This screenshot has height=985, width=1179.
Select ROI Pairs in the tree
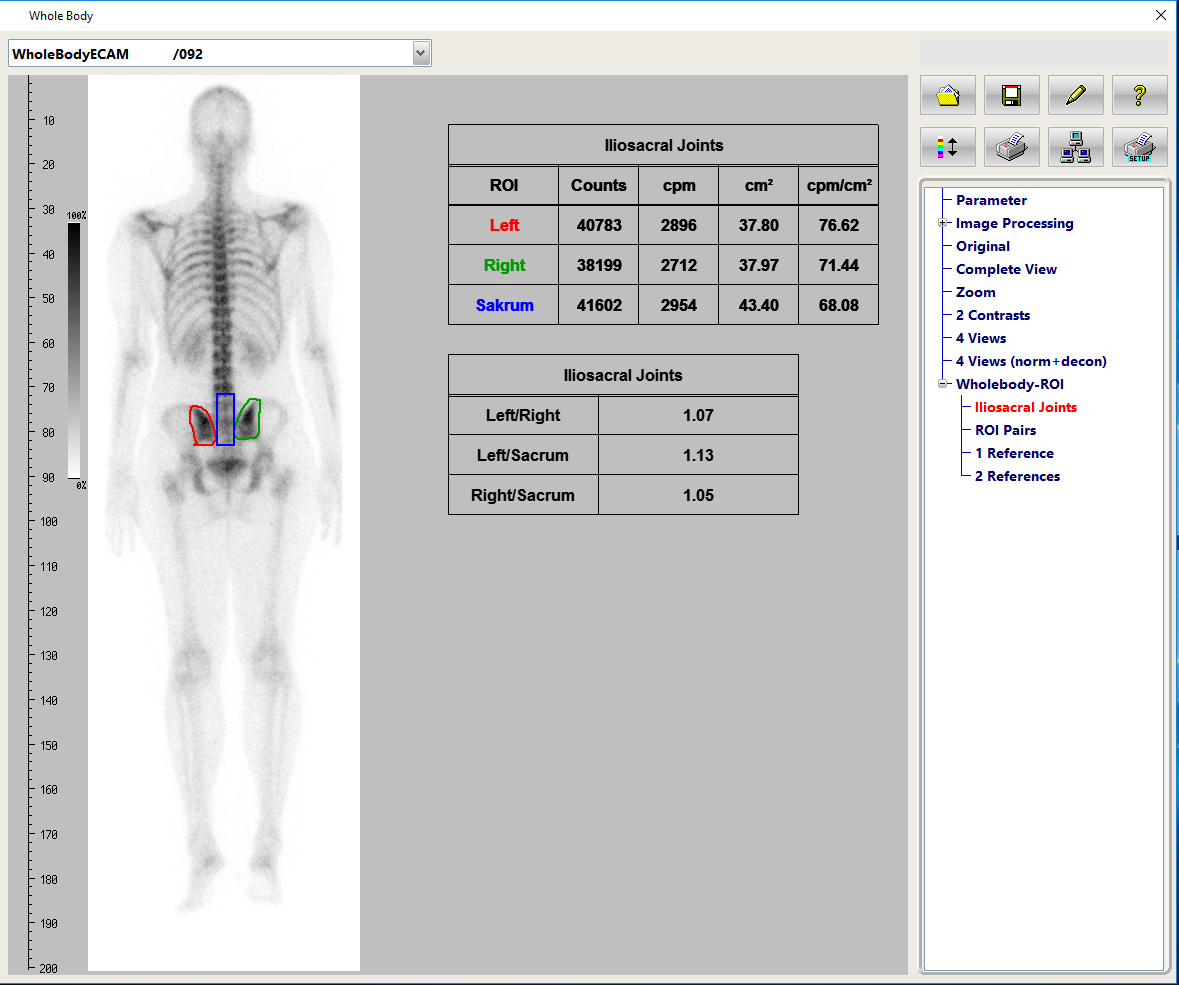1005,430
